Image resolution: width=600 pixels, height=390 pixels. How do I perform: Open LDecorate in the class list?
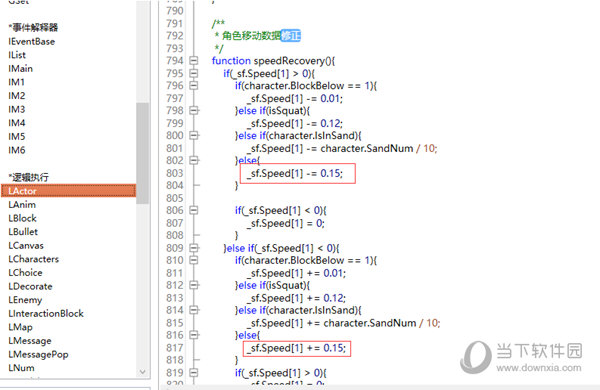pos(30,286)
